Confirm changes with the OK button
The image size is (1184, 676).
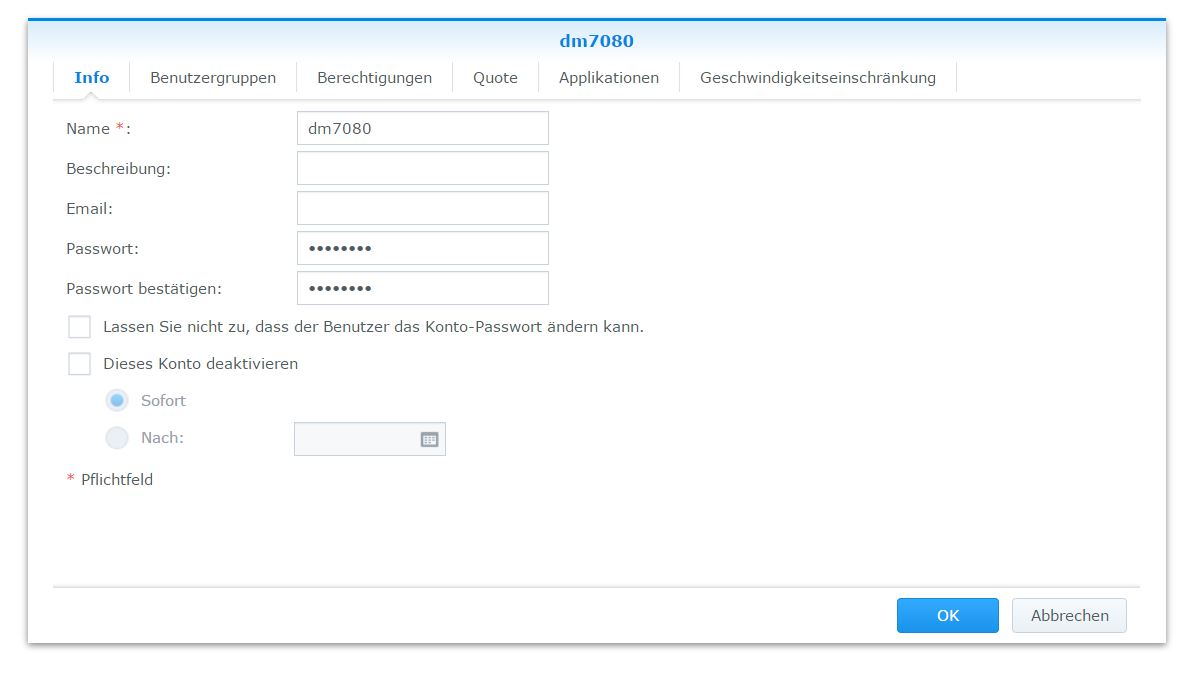pyautogui.click(x=947, y=616)
